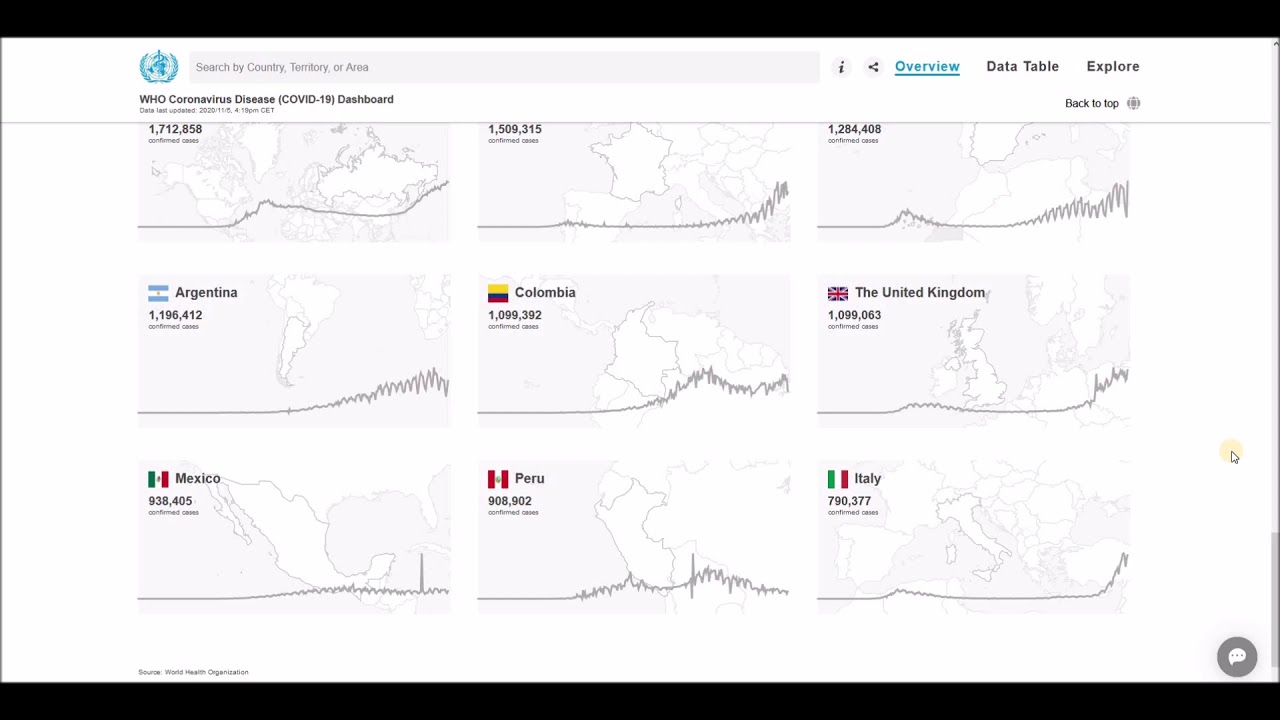Click the globe icon beside Back to top
This screenshot has height=720, width=1280.
tap(1133, 103)
